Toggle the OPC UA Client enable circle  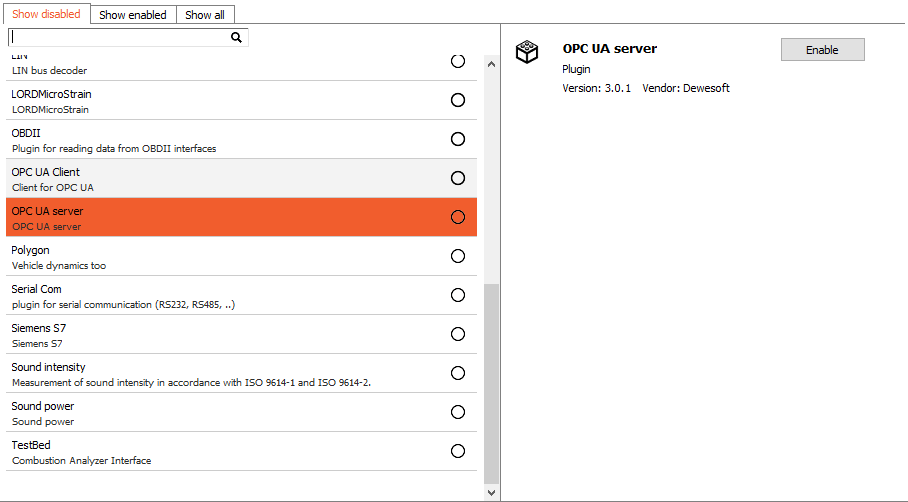[458, 178]
